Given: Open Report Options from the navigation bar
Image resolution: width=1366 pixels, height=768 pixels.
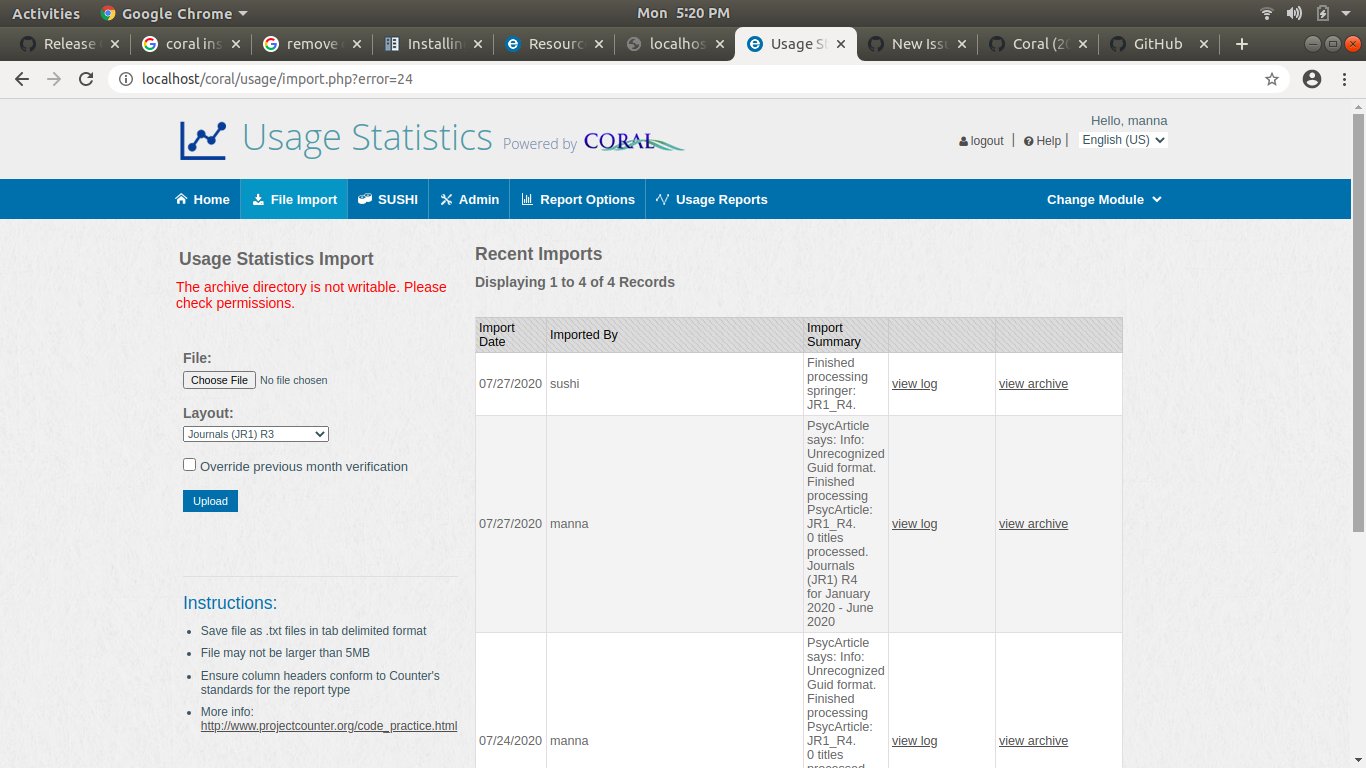Looking at the screenshot, I should [x=577, y=199].
